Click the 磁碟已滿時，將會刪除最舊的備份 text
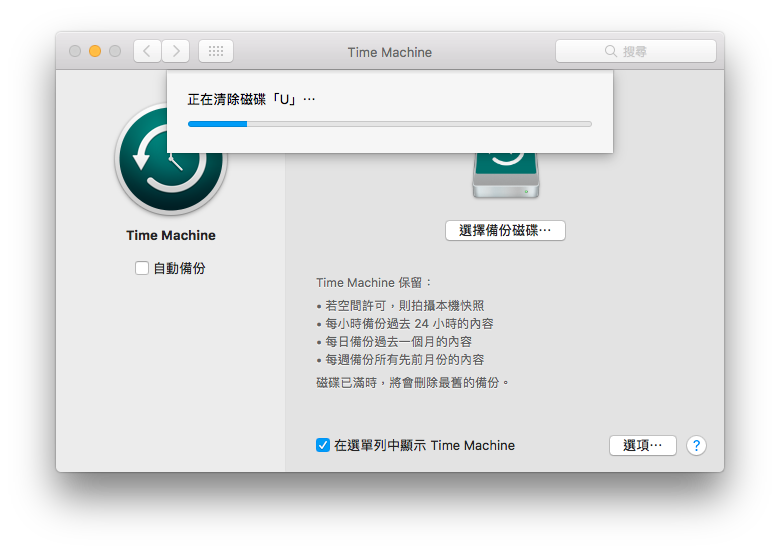 (x=412, y=383)
